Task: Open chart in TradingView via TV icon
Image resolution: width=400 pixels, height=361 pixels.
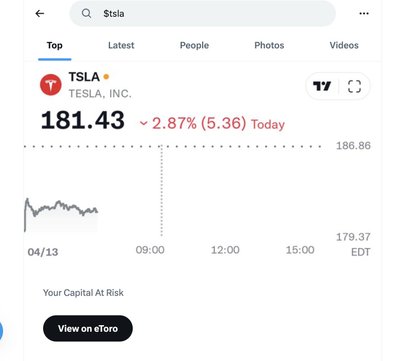Action: 322,86
